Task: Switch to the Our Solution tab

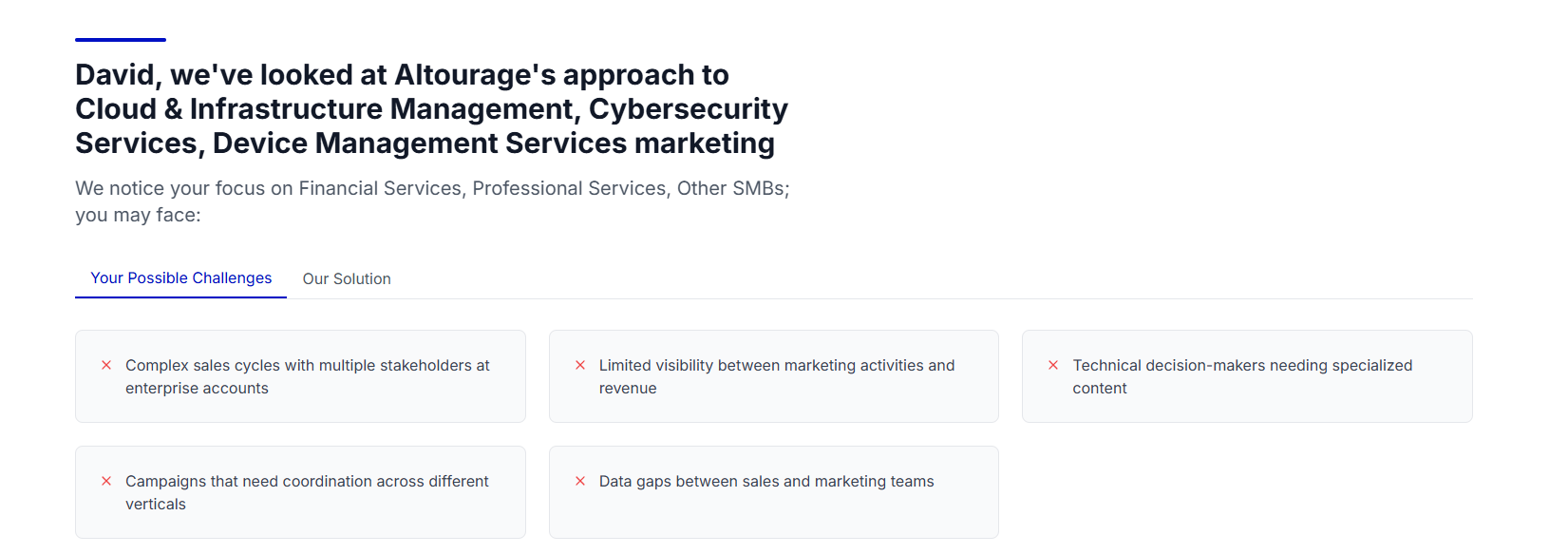Action: click(347, 278)
